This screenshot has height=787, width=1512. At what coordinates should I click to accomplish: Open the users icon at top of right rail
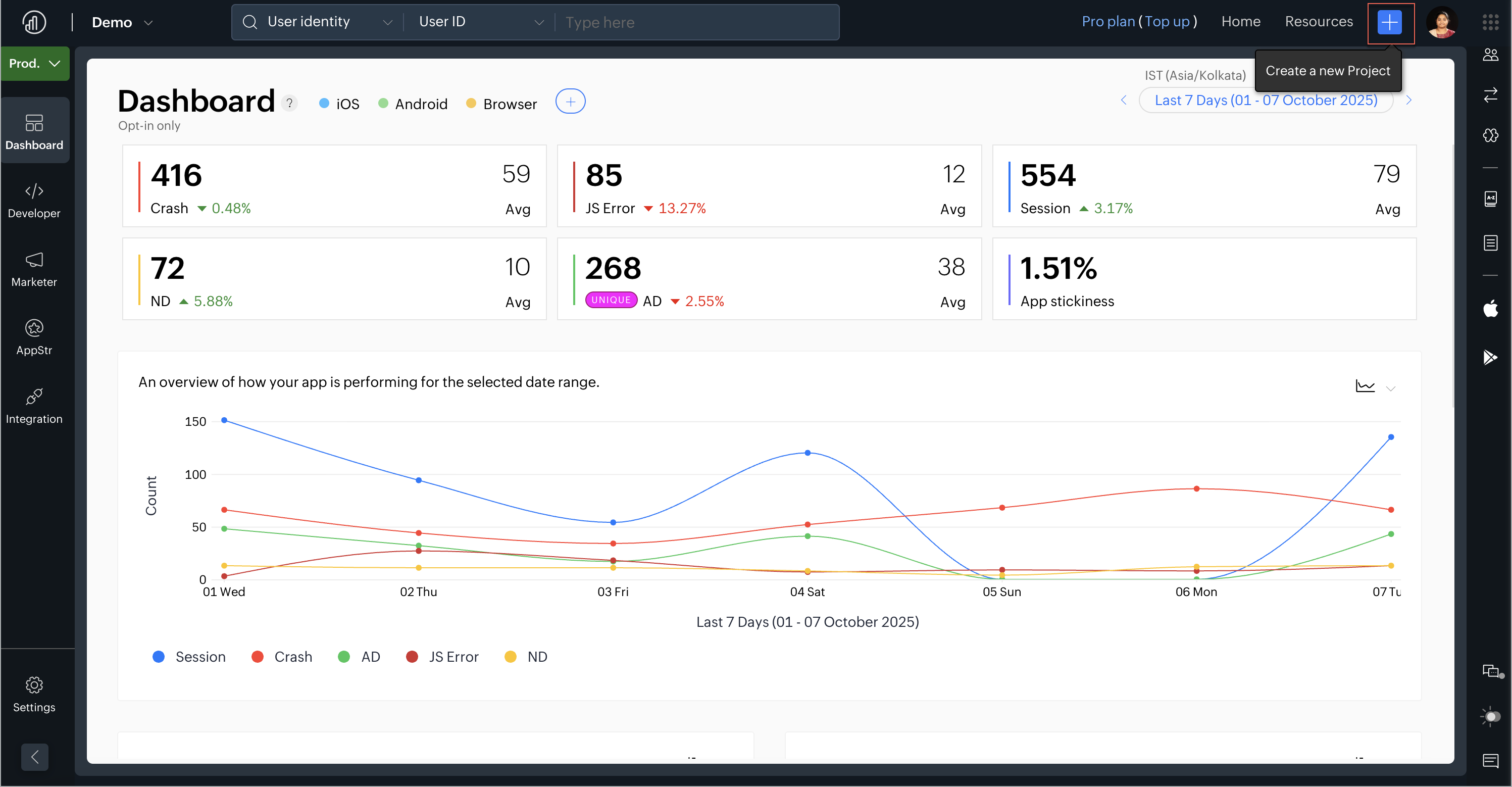pos(1490,55)
